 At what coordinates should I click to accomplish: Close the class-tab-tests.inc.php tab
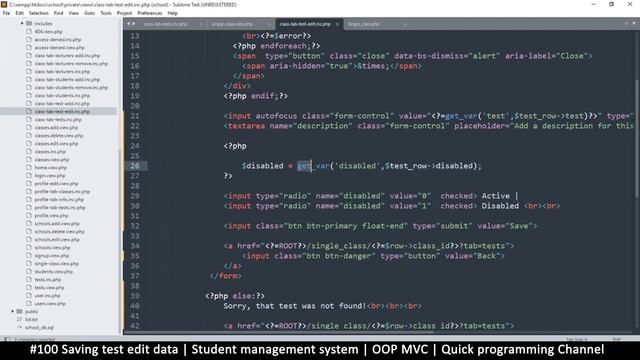[x=201, y=24]
